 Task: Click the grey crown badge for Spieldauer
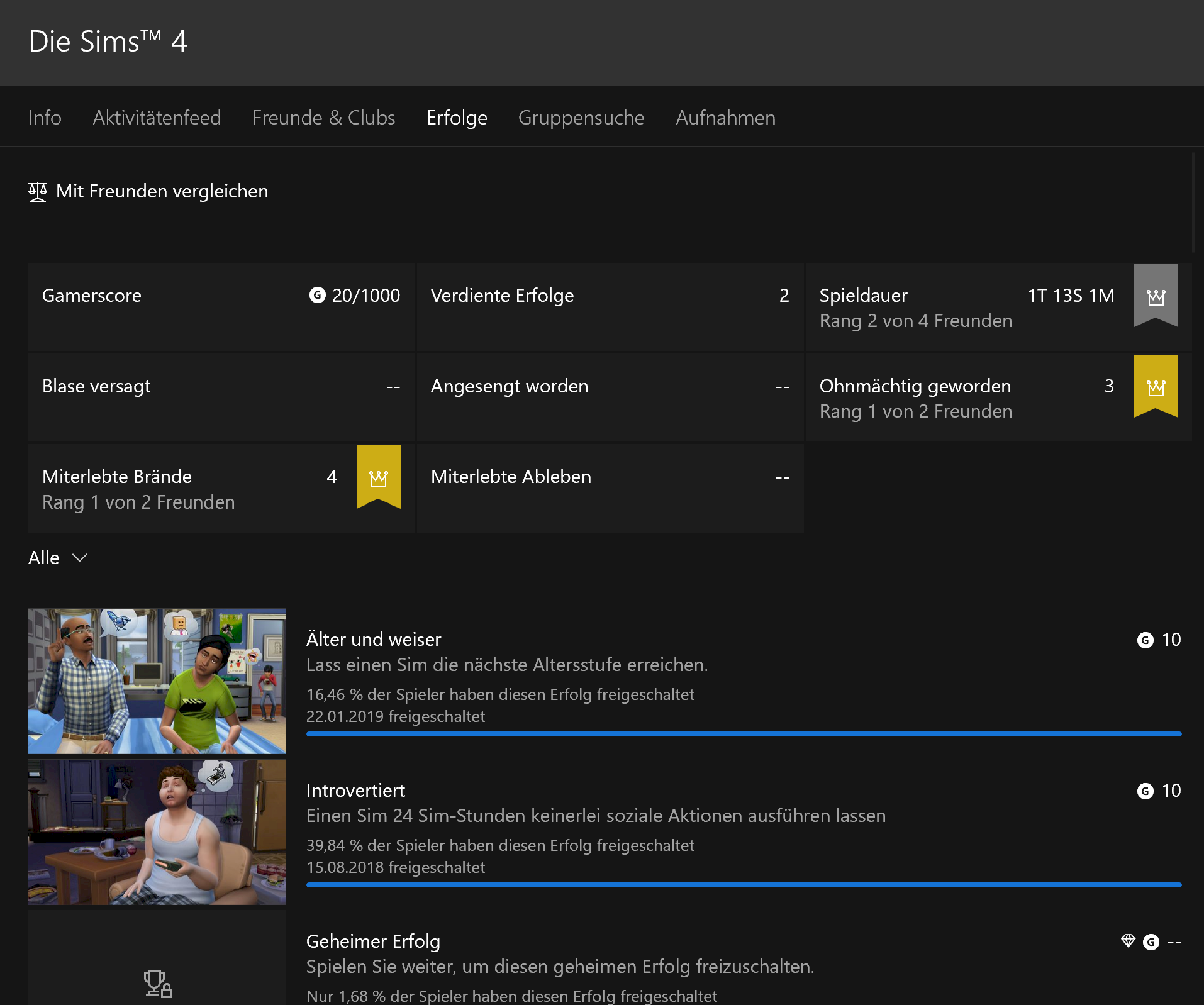1156,296
